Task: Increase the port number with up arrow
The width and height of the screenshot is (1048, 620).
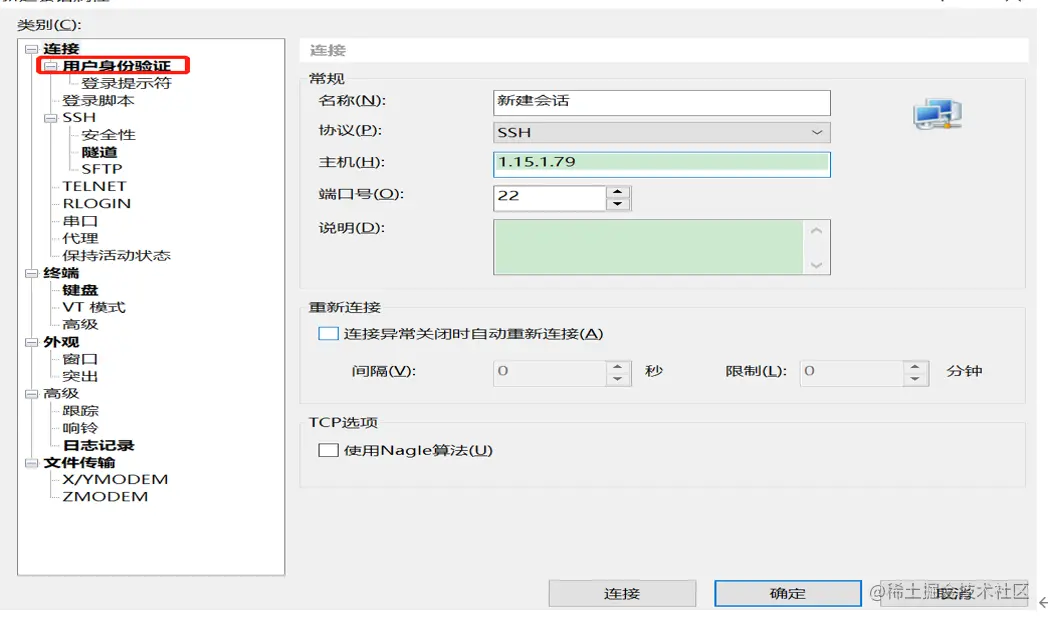Action: [x=618, y=191]
